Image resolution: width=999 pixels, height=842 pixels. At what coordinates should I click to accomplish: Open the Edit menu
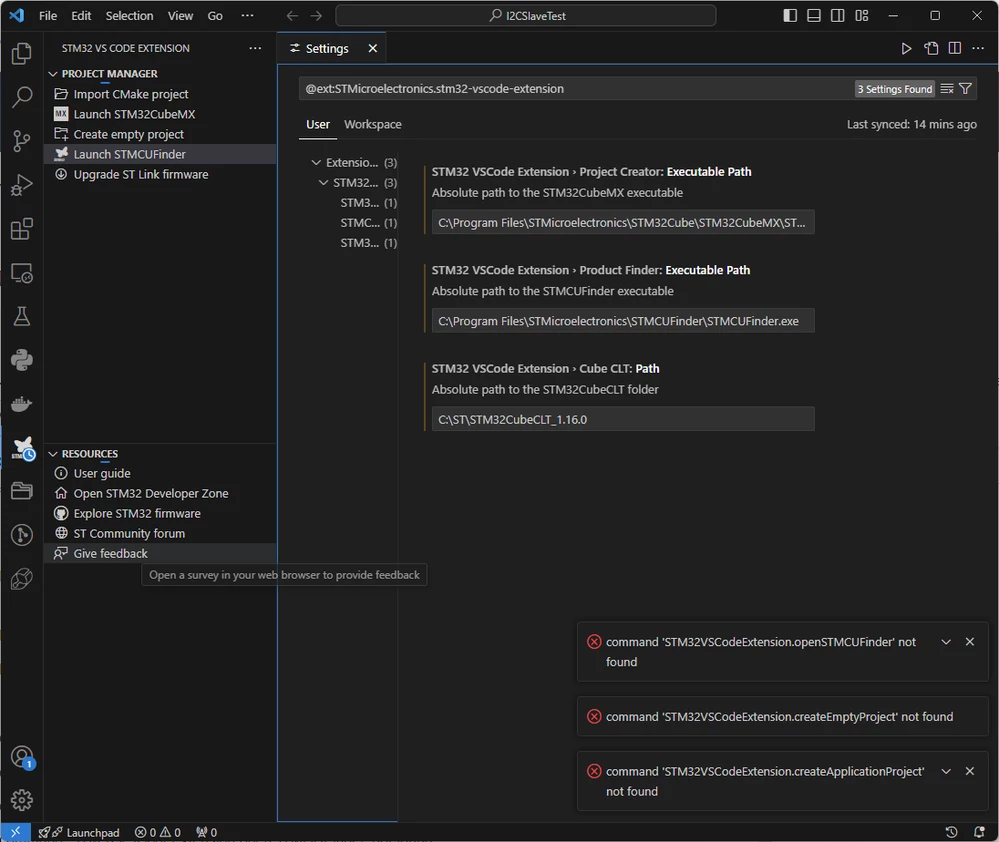click(81, 15)
